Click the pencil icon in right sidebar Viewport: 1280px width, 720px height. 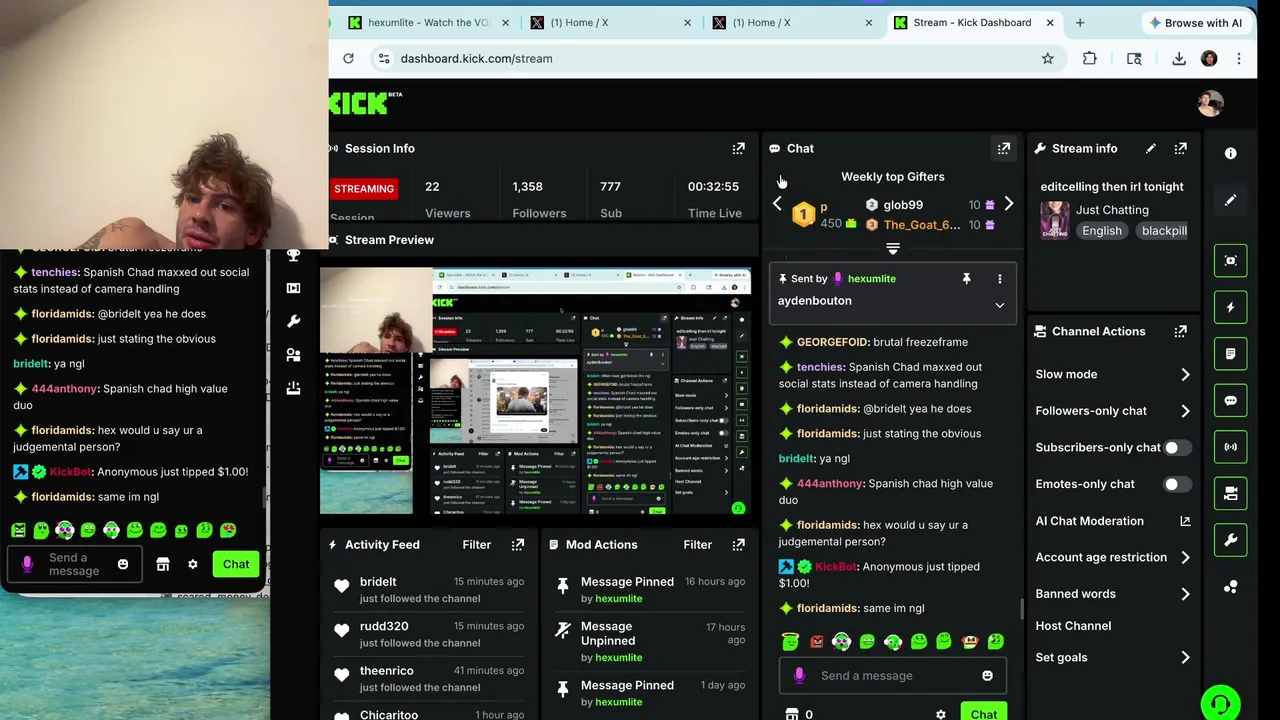tap(1230, 200)
